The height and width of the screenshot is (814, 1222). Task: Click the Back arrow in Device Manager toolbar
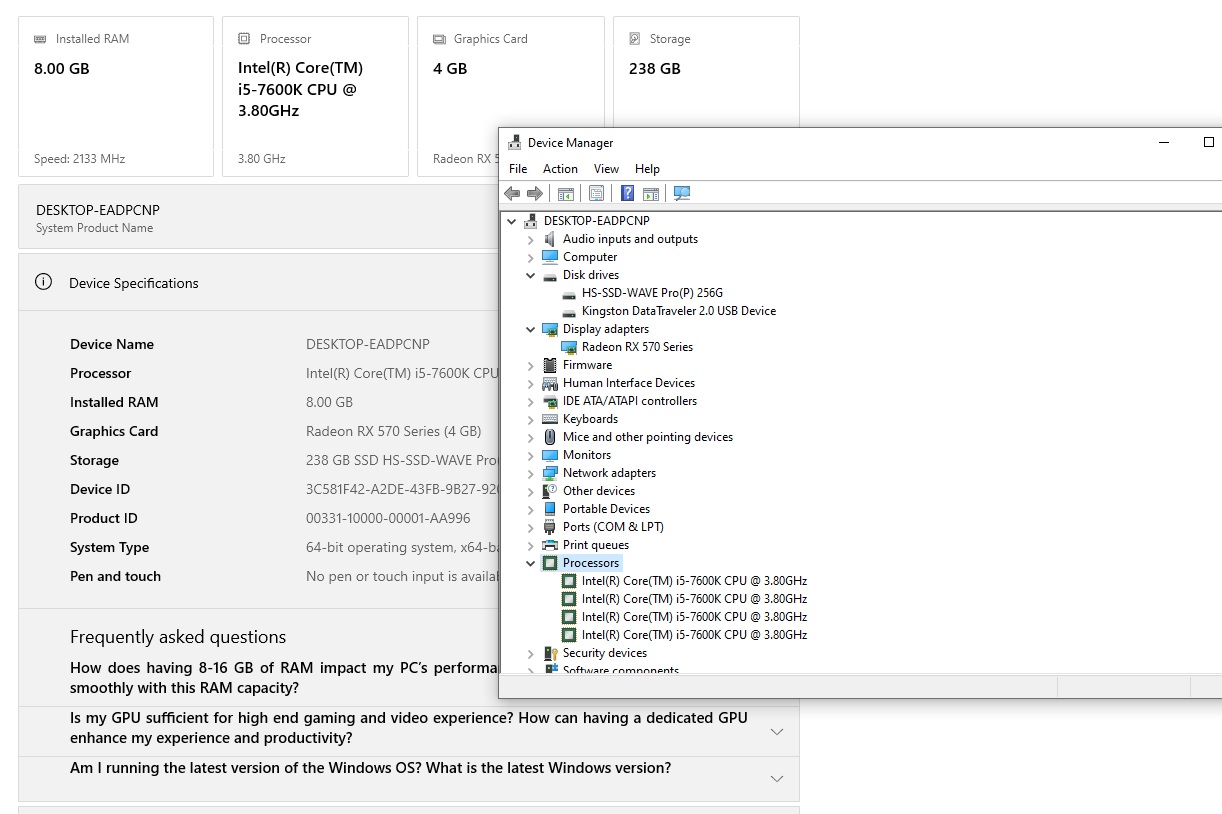point(512,193)
